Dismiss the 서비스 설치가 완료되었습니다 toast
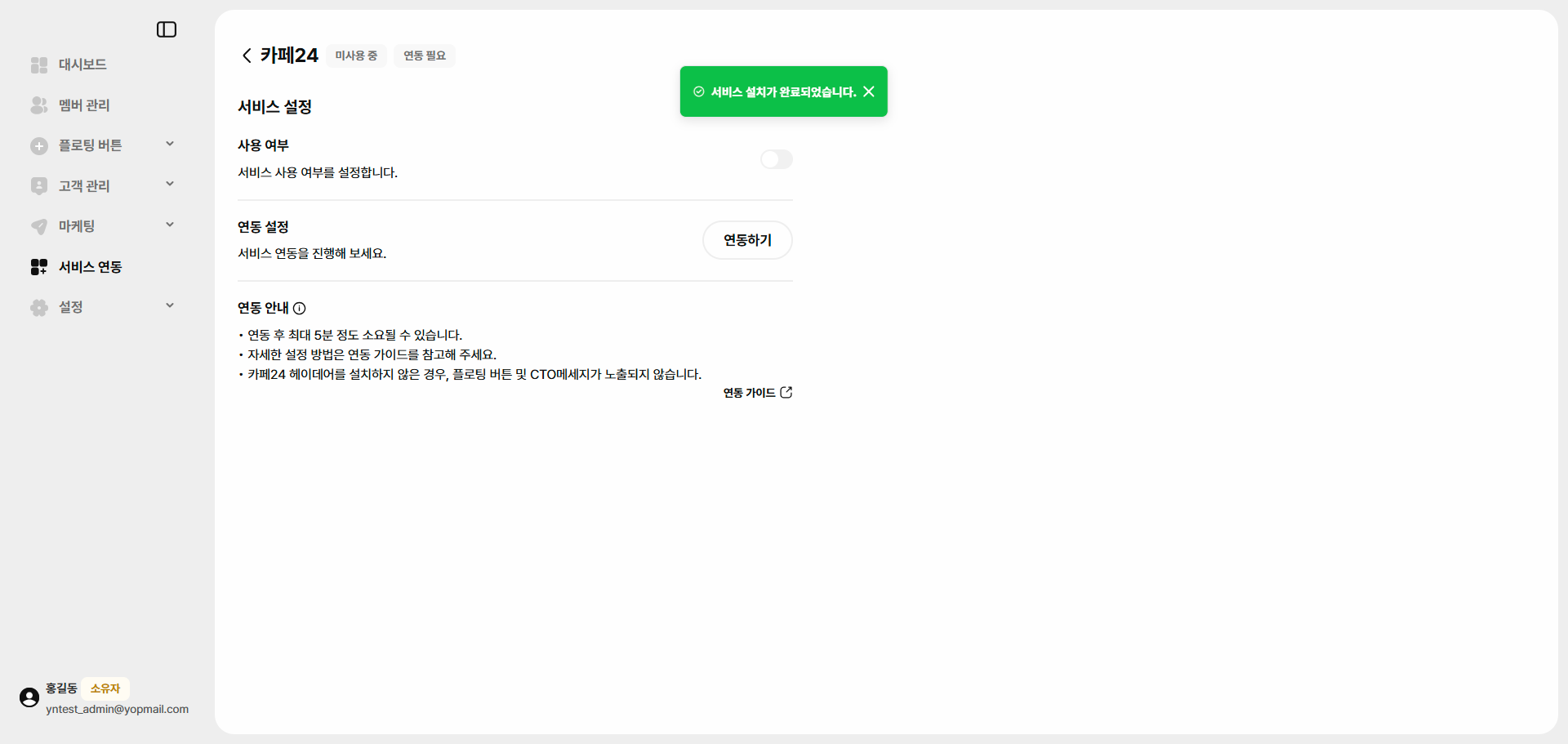The width and height of the screenshot is (1568, 744). (x=869, y=91)
